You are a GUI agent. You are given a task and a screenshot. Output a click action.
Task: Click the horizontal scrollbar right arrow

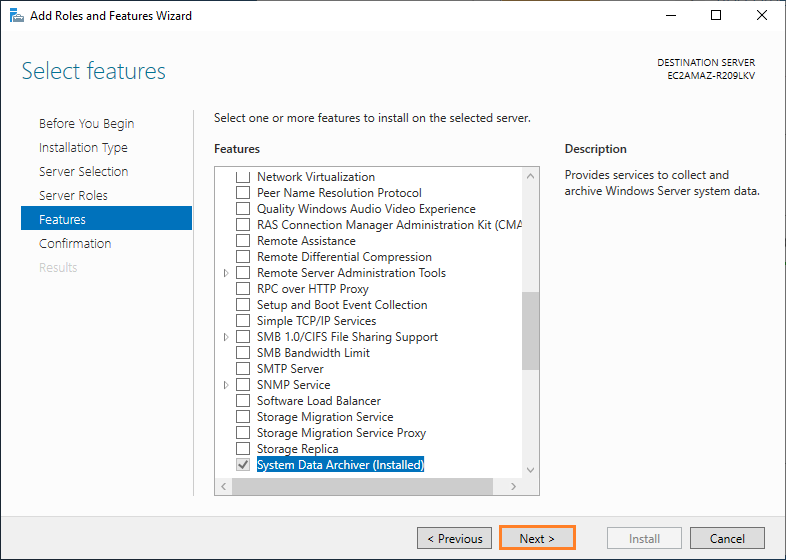[x=513, y=486]
